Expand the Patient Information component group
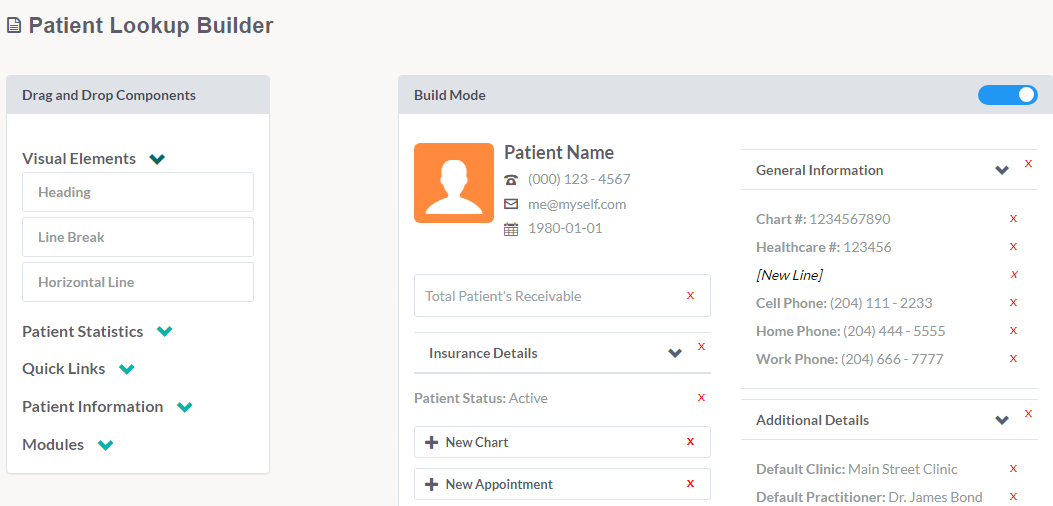 click(185, 407)
